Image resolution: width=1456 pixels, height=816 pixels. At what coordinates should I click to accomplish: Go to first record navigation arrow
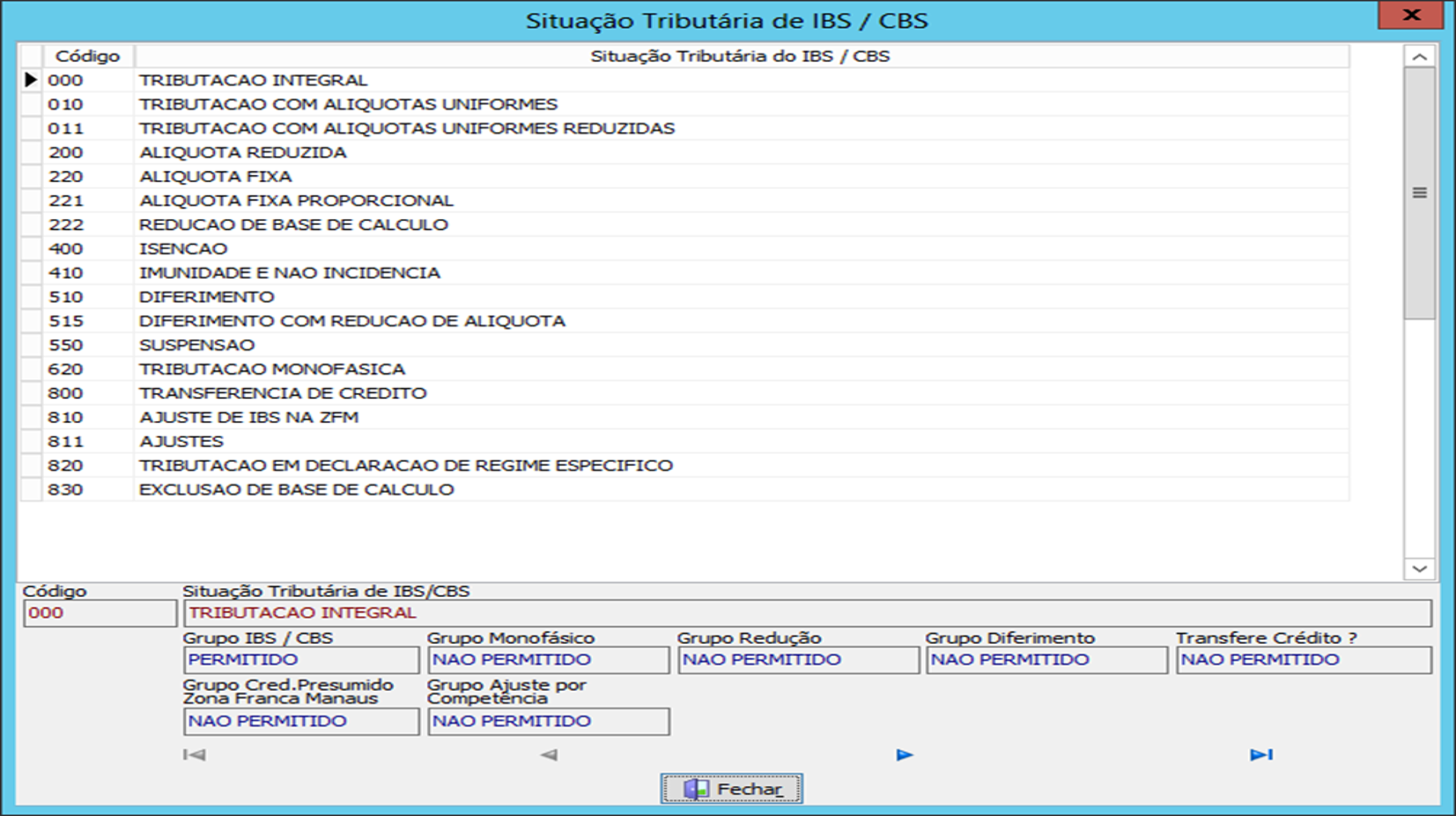tap(194, 754)
